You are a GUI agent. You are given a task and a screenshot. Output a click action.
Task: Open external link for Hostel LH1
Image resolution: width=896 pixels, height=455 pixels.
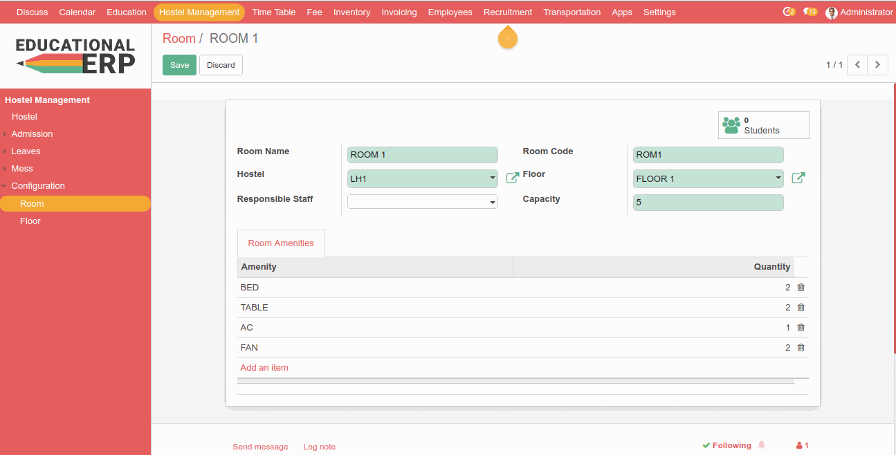point(512,178)
